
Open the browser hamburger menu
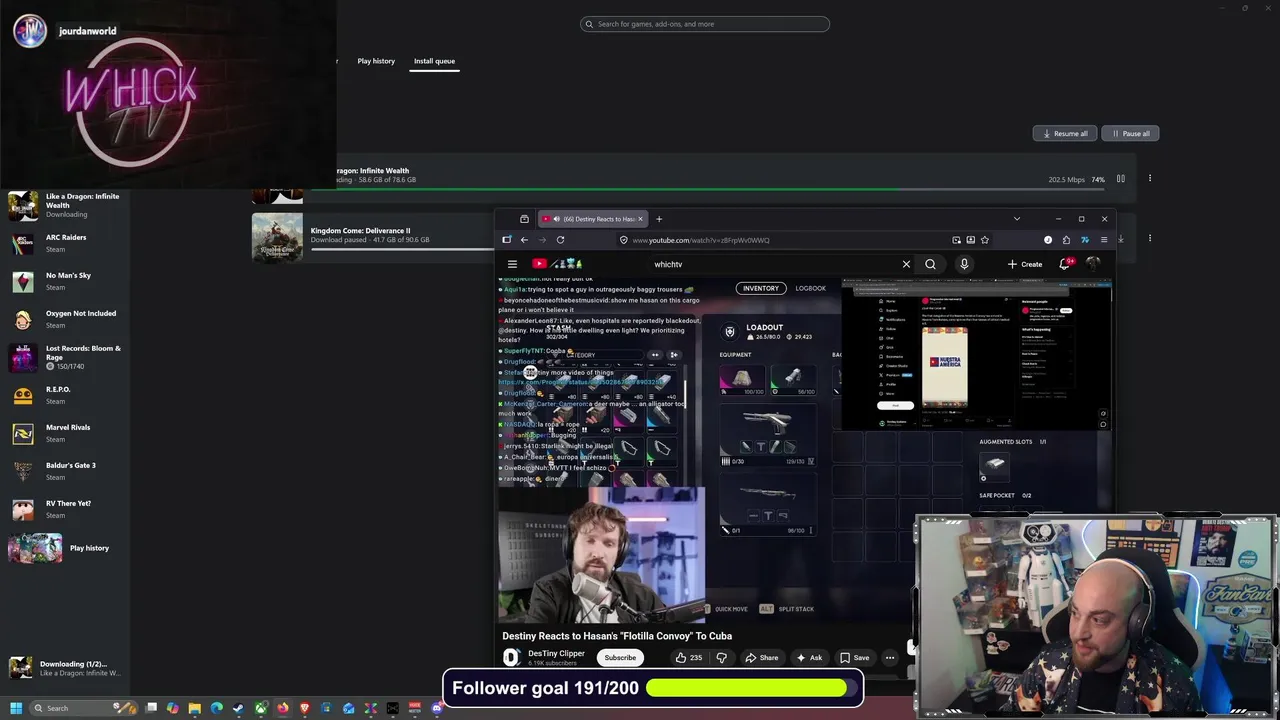(1104, 240)
